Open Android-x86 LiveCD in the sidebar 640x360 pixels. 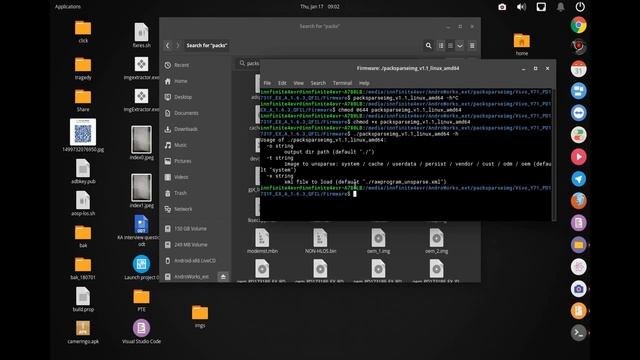pyautogui.click(x=196, y=260)
